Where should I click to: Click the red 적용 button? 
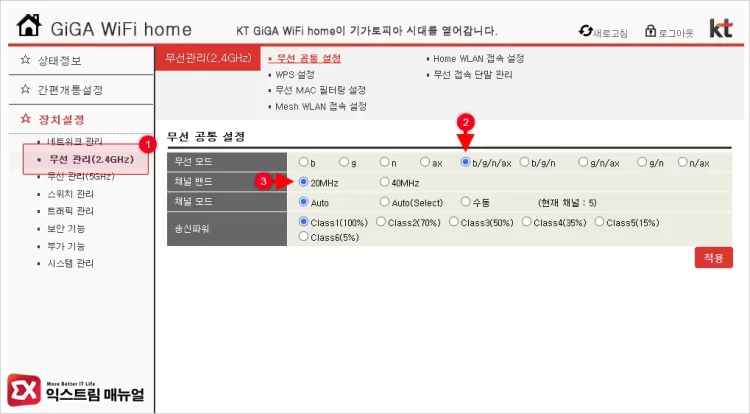(x=714, y=258)
